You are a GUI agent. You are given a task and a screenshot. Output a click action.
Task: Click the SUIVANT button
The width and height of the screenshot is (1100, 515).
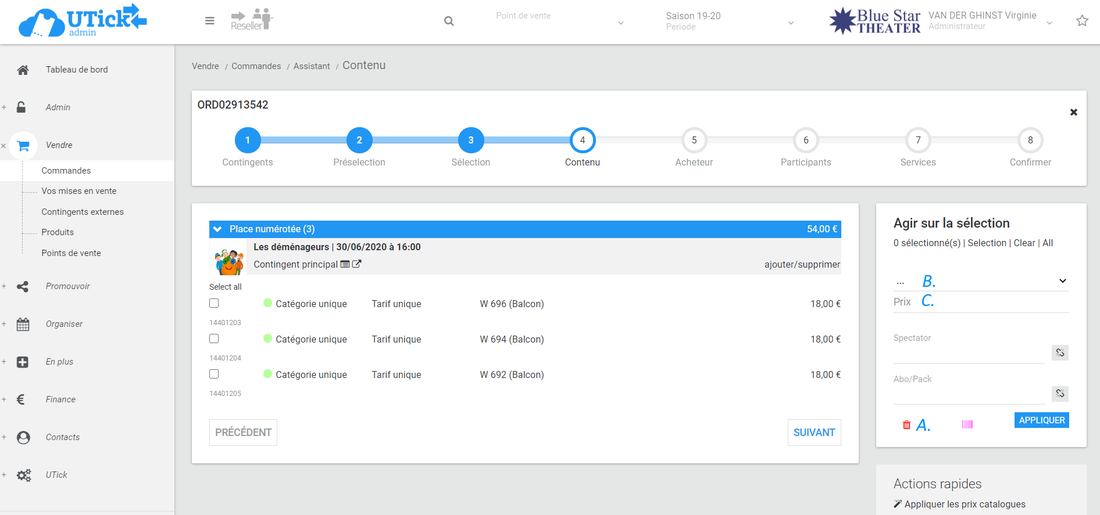pyautogui.click(x=814, y=432)
